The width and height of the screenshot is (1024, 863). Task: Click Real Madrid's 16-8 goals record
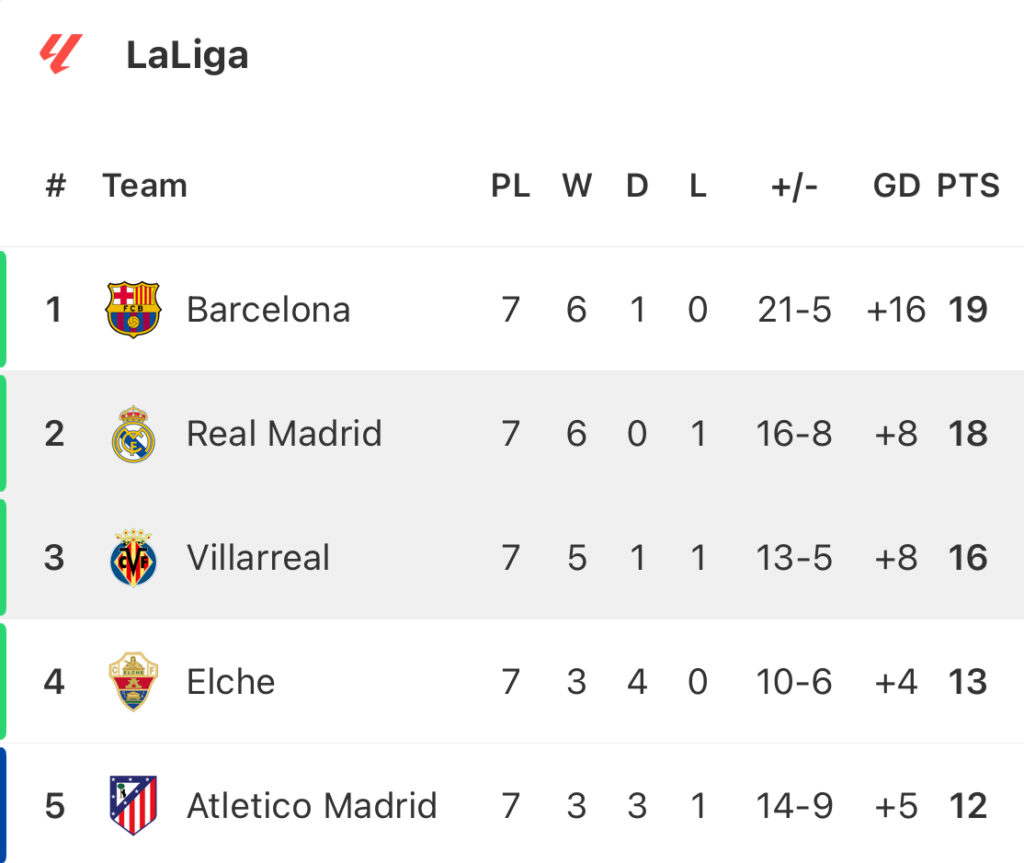pyautogui.click(x=794, y=434)
